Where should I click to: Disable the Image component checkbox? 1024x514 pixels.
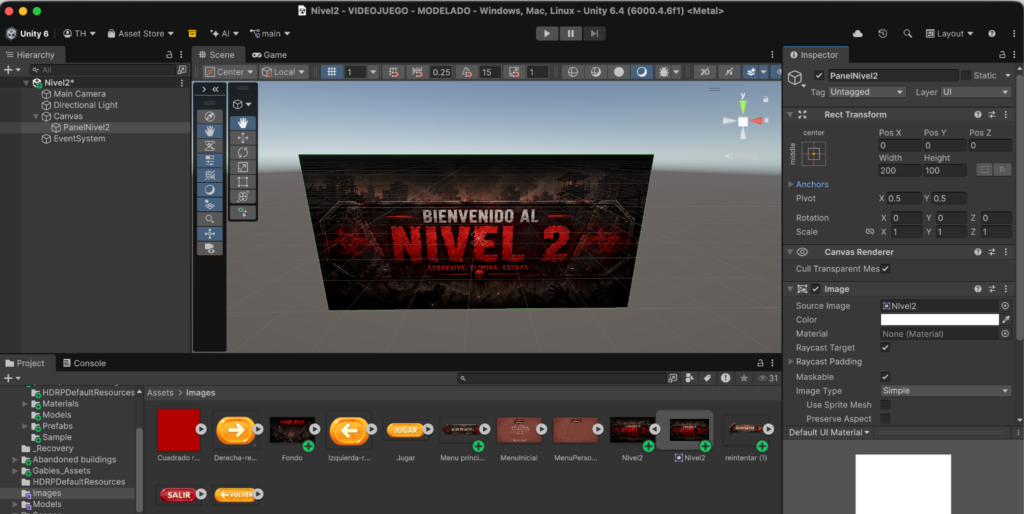pos(816,289)
